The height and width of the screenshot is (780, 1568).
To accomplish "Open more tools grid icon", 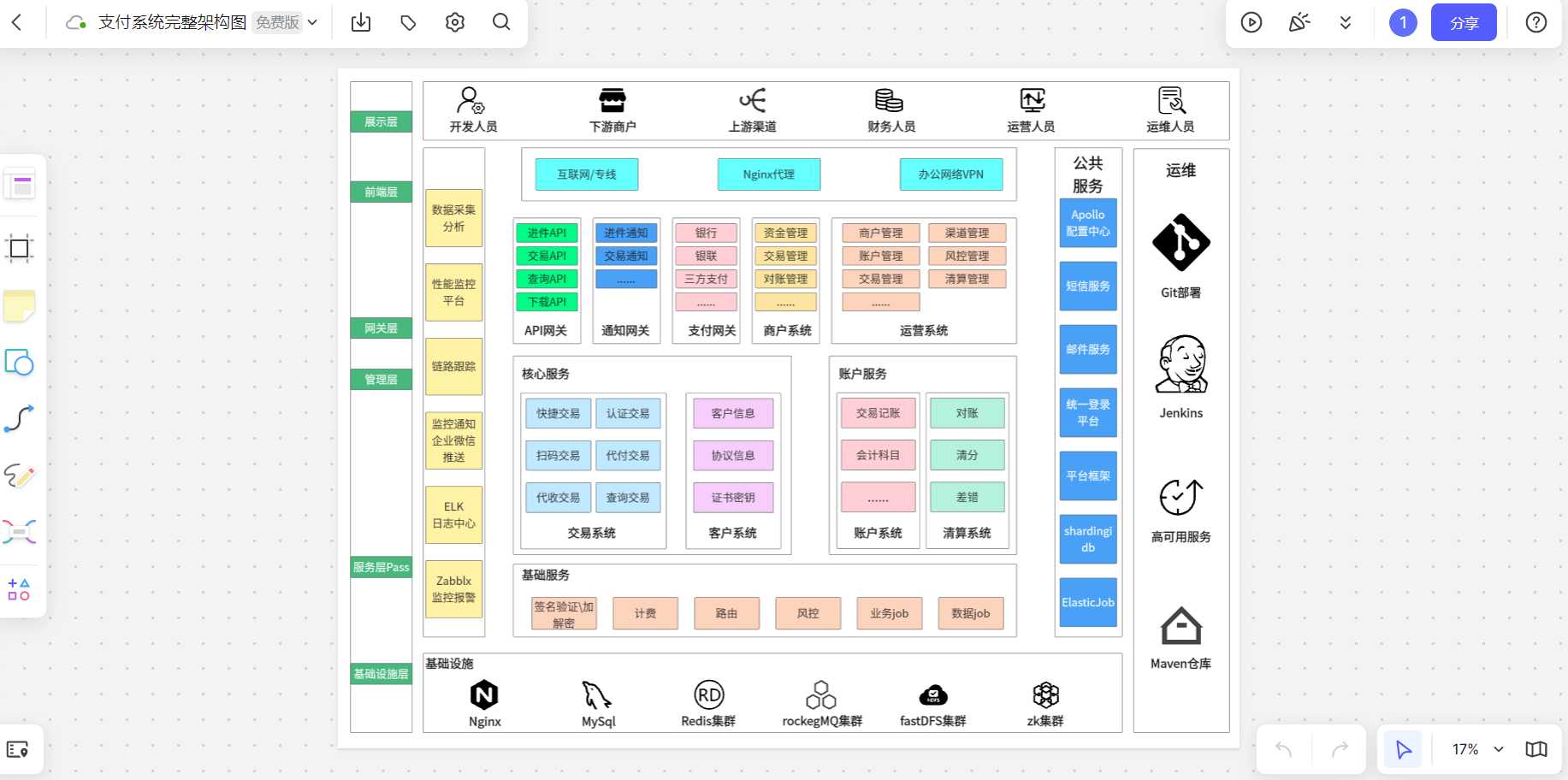I will coord(19,589).
